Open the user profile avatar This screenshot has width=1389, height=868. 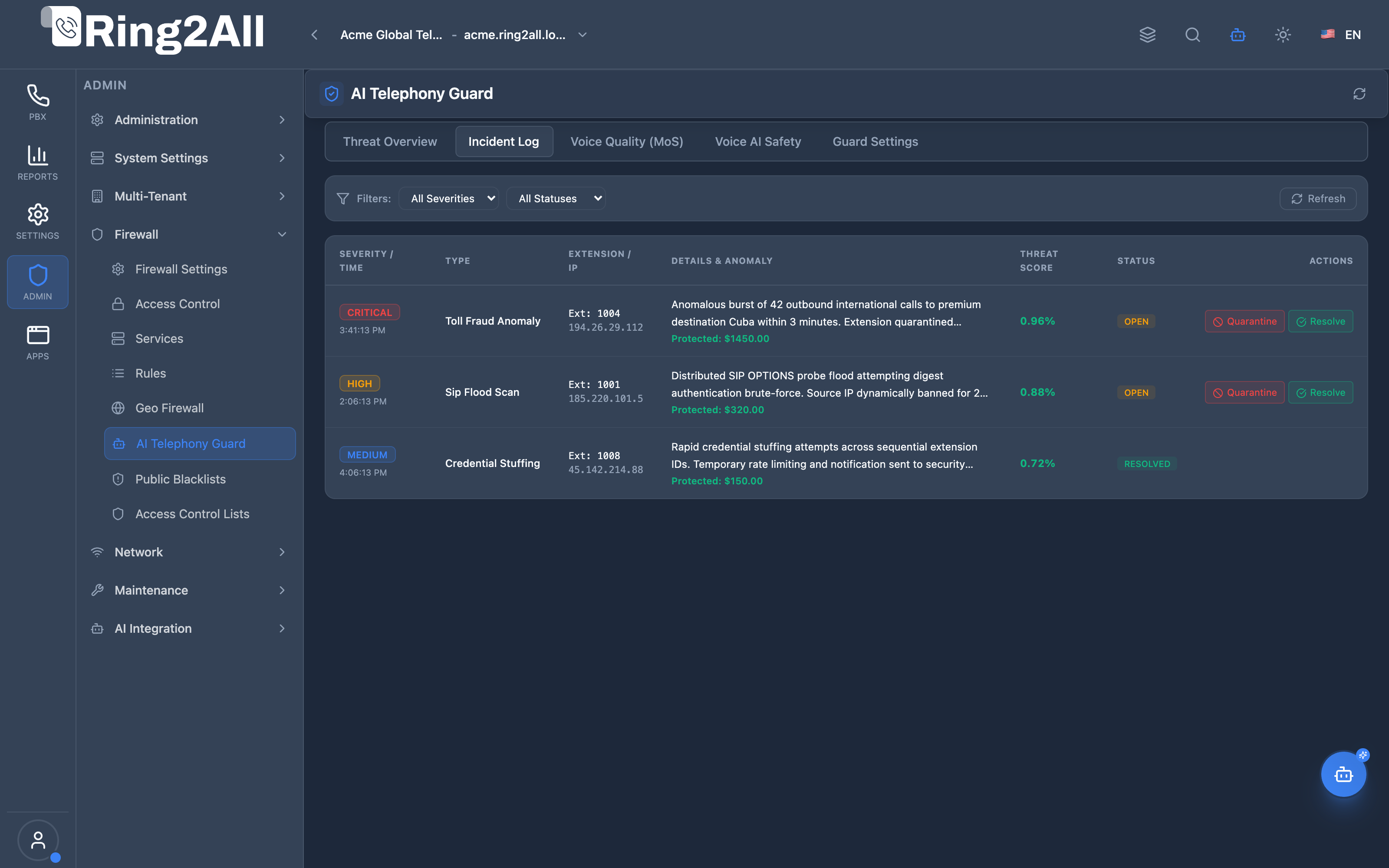click(x=38, y=840)
